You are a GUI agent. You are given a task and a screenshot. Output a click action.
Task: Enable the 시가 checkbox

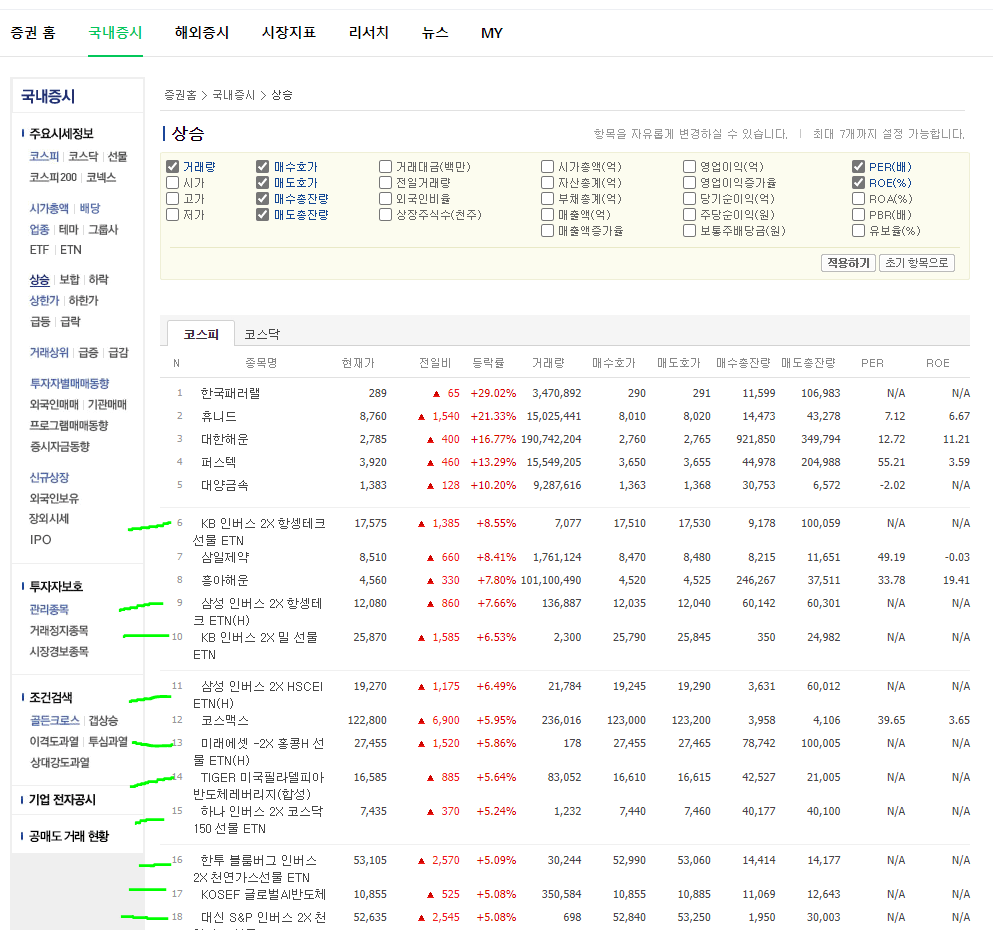[172, 183]
